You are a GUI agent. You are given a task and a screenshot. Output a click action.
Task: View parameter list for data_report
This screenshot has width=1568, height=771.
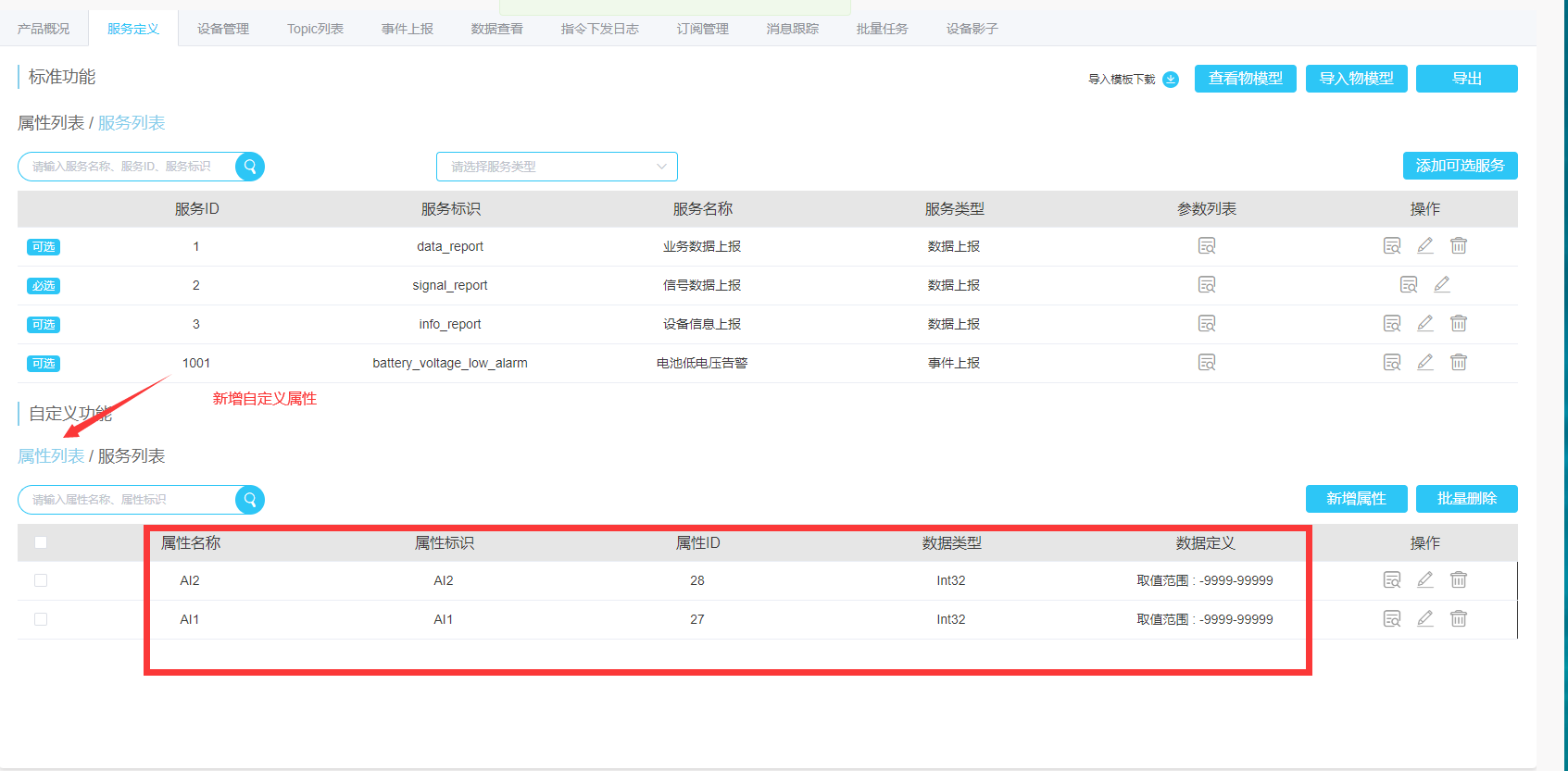(1207, 246)
